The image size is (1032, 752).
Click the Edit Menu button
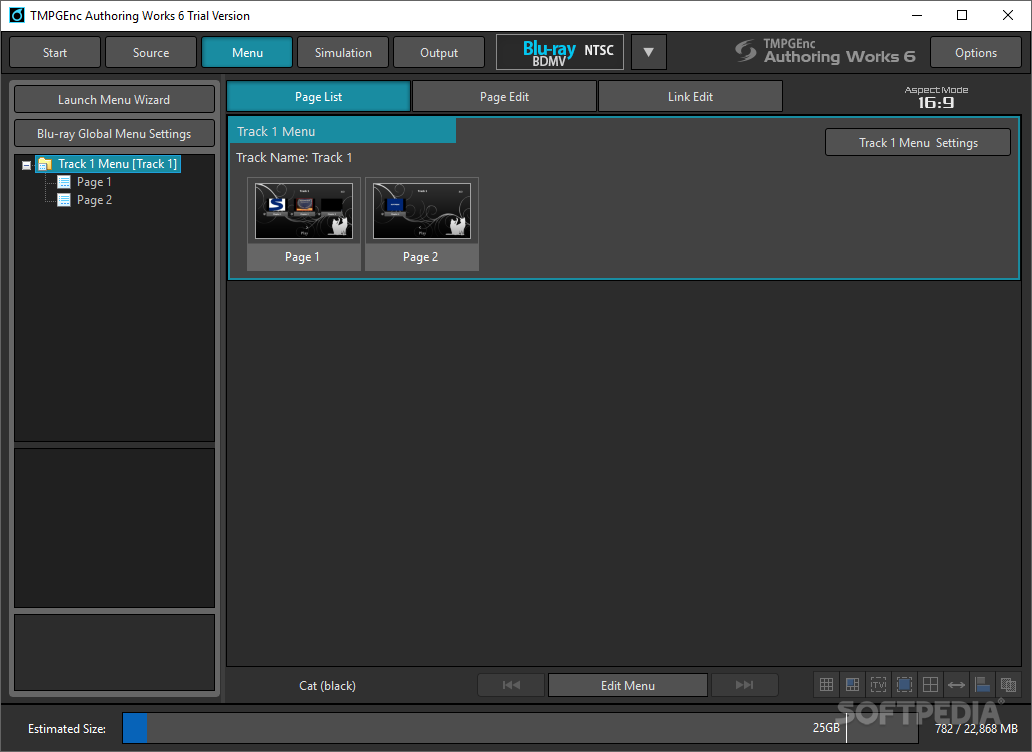(628, 685)
